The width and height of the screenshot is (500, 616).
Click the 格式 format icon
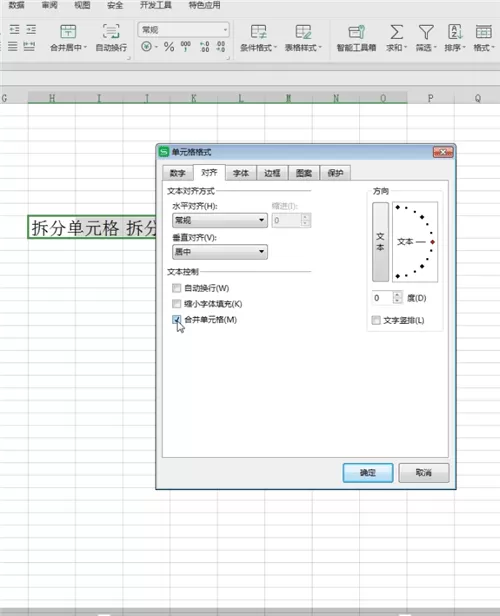click(484, 32)
